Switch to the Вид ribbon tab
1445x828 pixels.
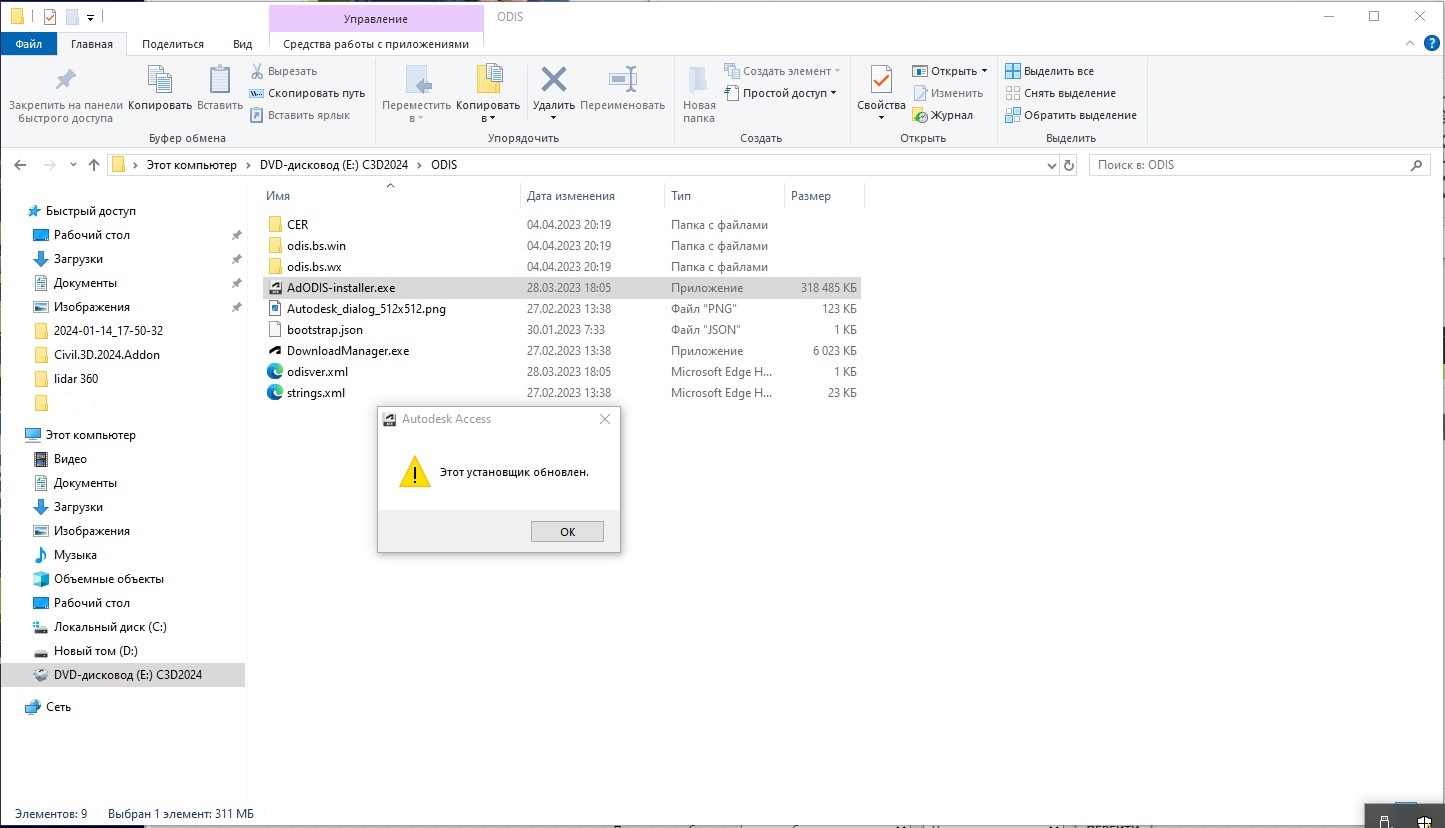coord(242,44)
